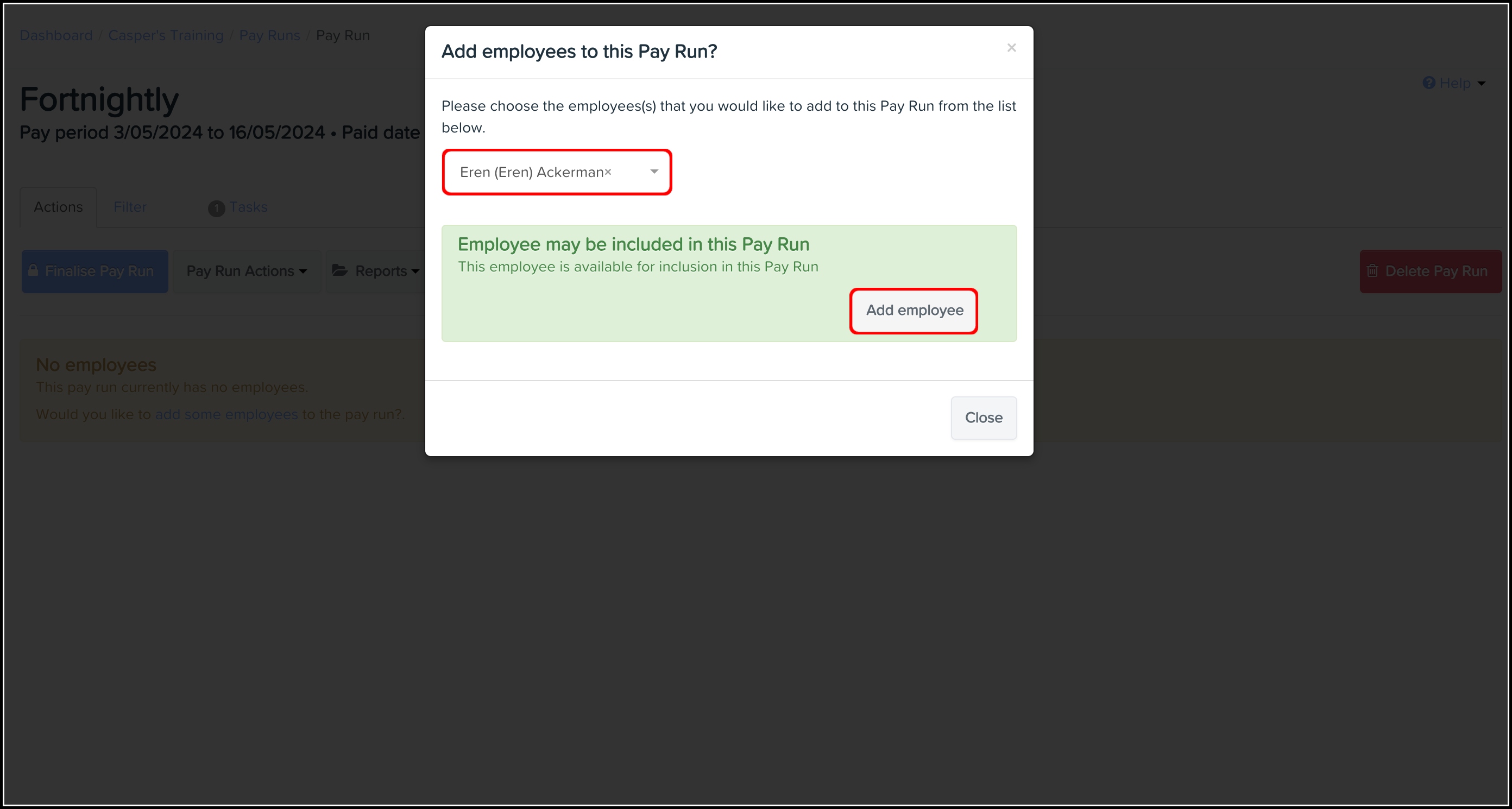The image size is (1512, 809).
Task: Clear Eren Ackerman selection with small x
Action: click(608, 172)
